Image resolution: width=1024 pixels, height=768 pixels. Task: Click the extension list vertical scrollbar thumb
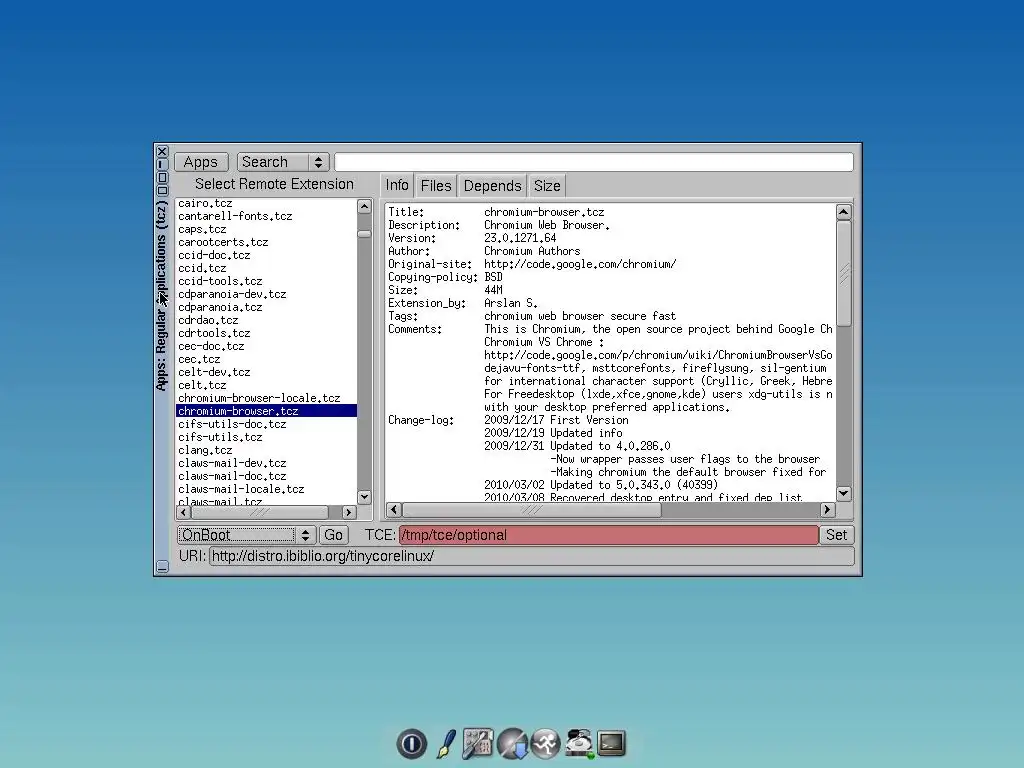(x=364, y=234)
